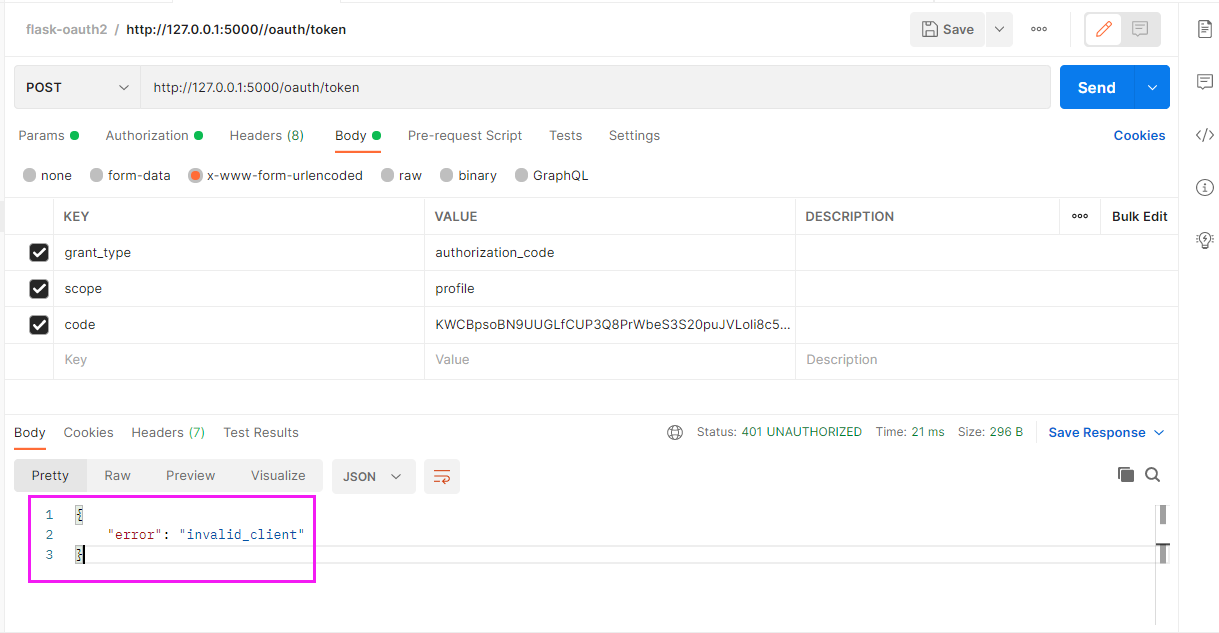This screenshot has height=633, width=1219.
Task: Click the Status 401 UNAUTHORIZED text
Action: (x=779, y=432)
